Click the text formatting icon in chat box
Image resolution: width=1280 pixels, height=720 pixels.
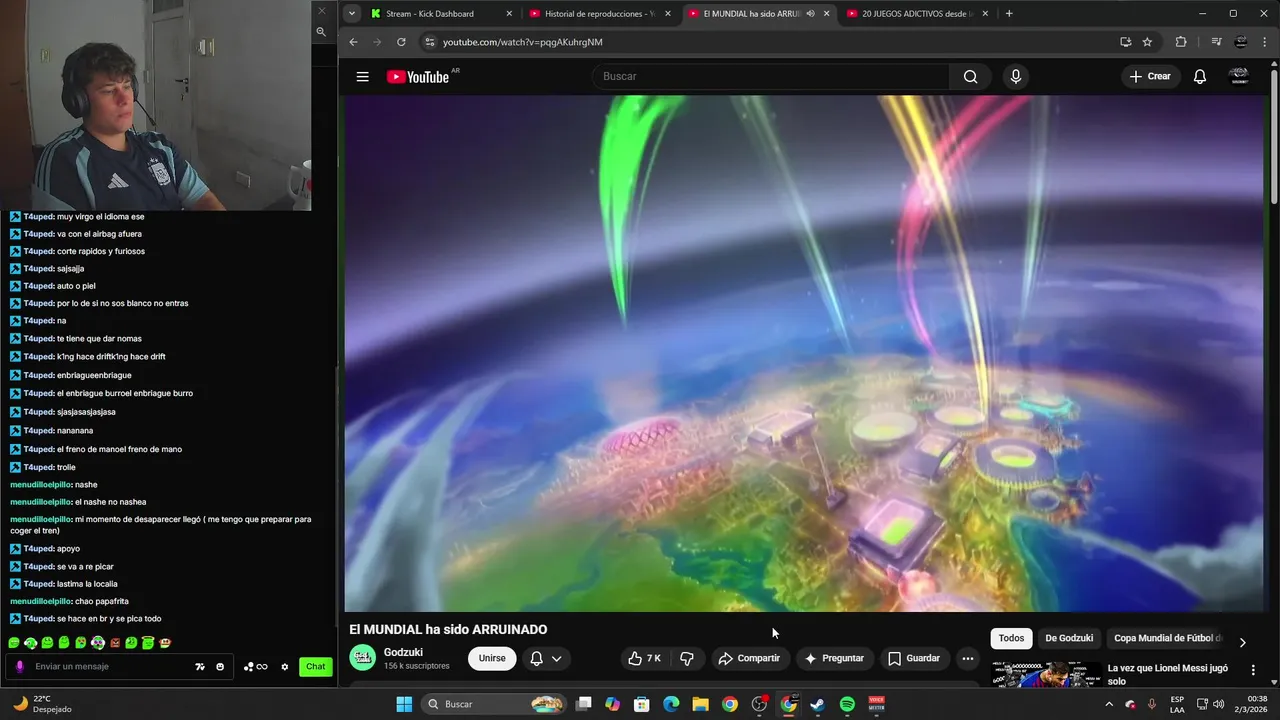tap(200, 667)
